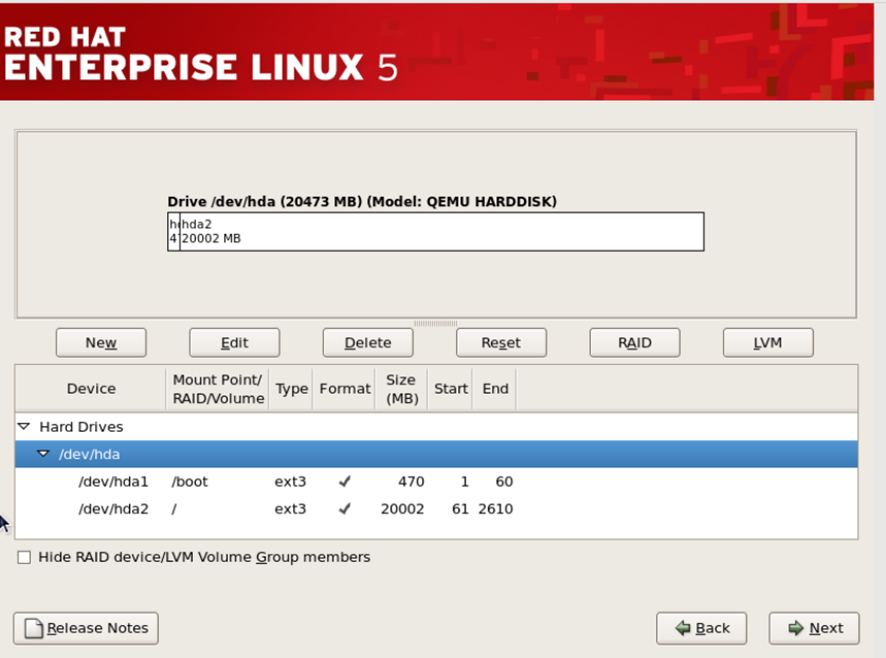The height and width of the screenshot is (658, 886).
Task: Click the end cylinder value 2610
Action: click(x=496, y=509)
